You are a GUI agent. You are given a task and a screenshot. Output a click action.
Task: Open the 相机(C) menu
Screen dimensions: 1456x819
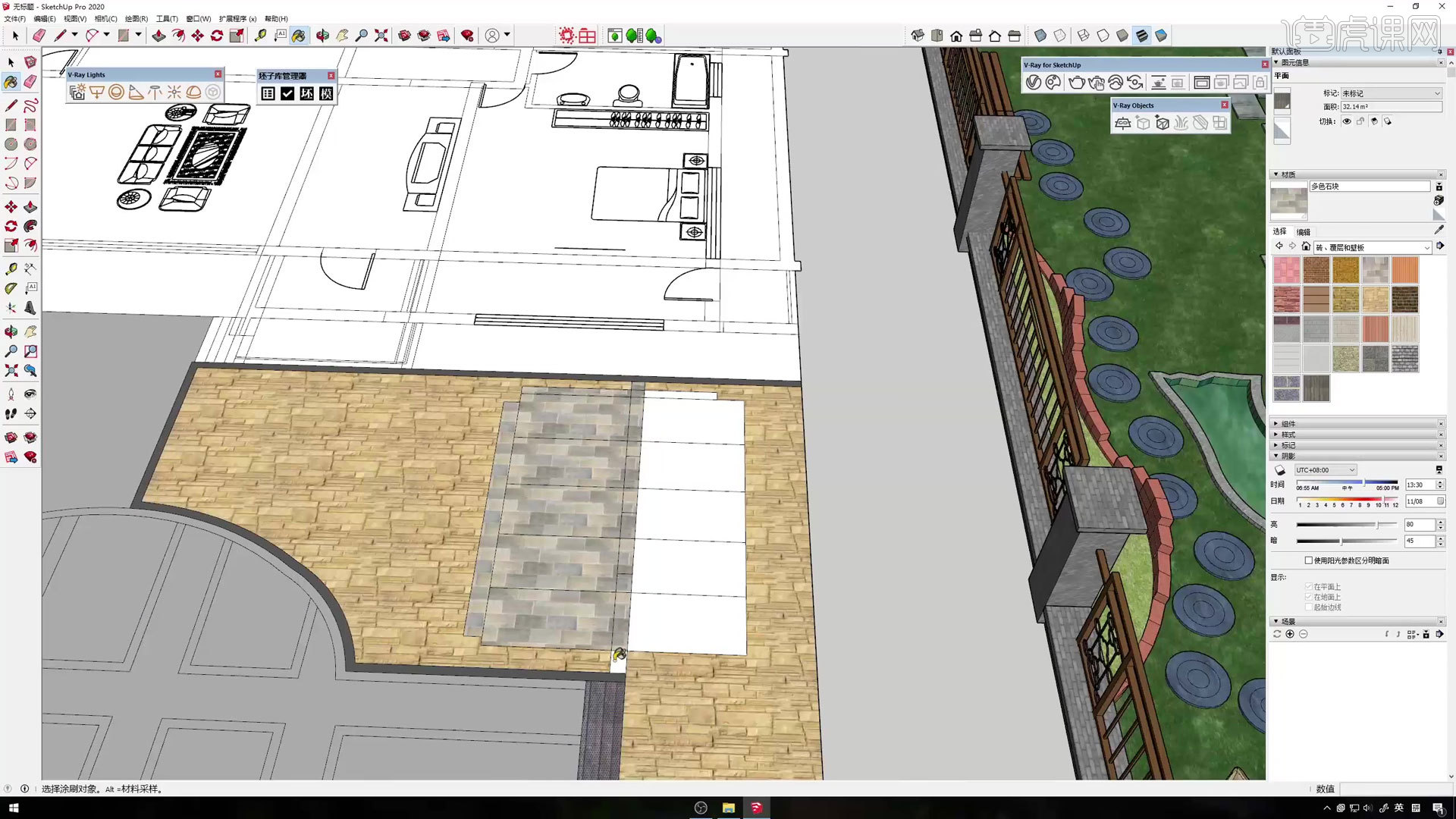coord(105,19)
